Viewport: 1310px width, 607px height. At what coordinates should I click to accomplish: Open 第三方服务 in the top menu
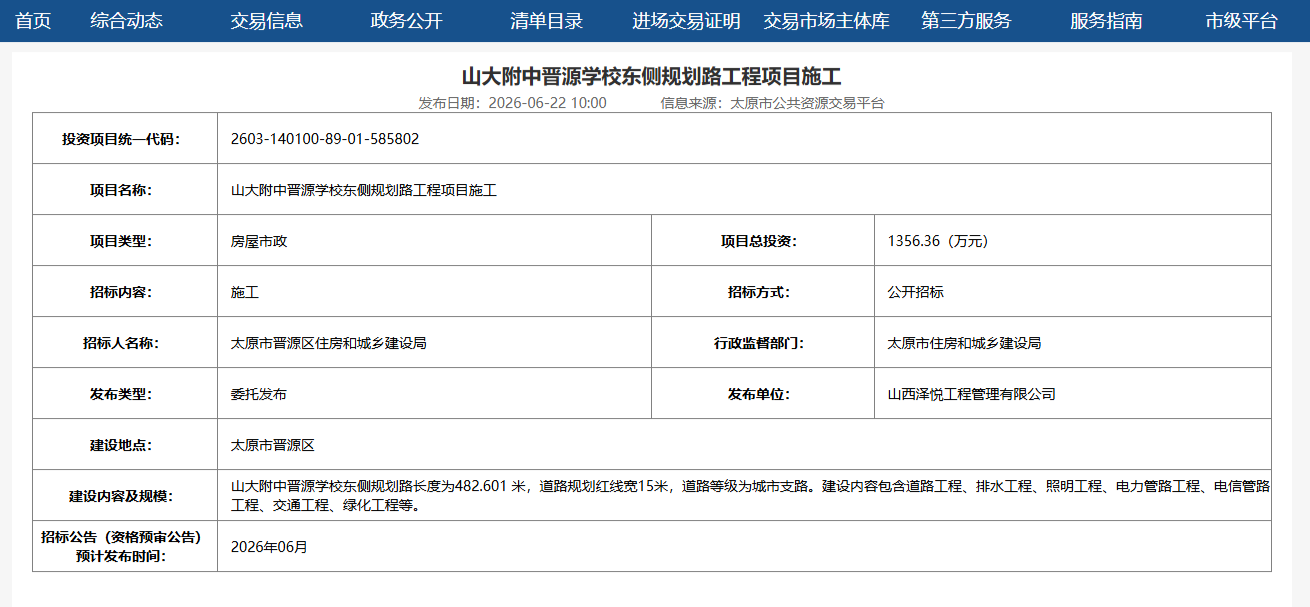(966, 21)
